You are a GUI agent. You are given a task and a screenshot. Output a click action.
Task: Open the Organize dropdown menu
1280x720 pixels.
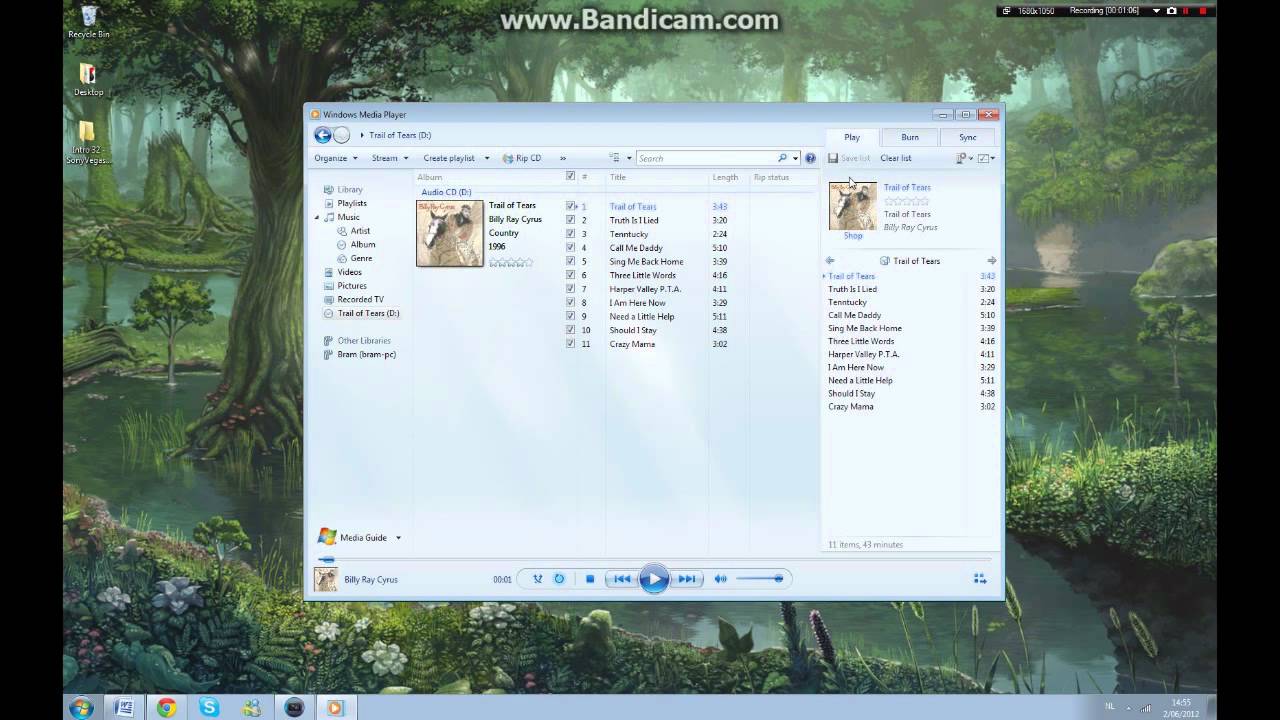335,158
